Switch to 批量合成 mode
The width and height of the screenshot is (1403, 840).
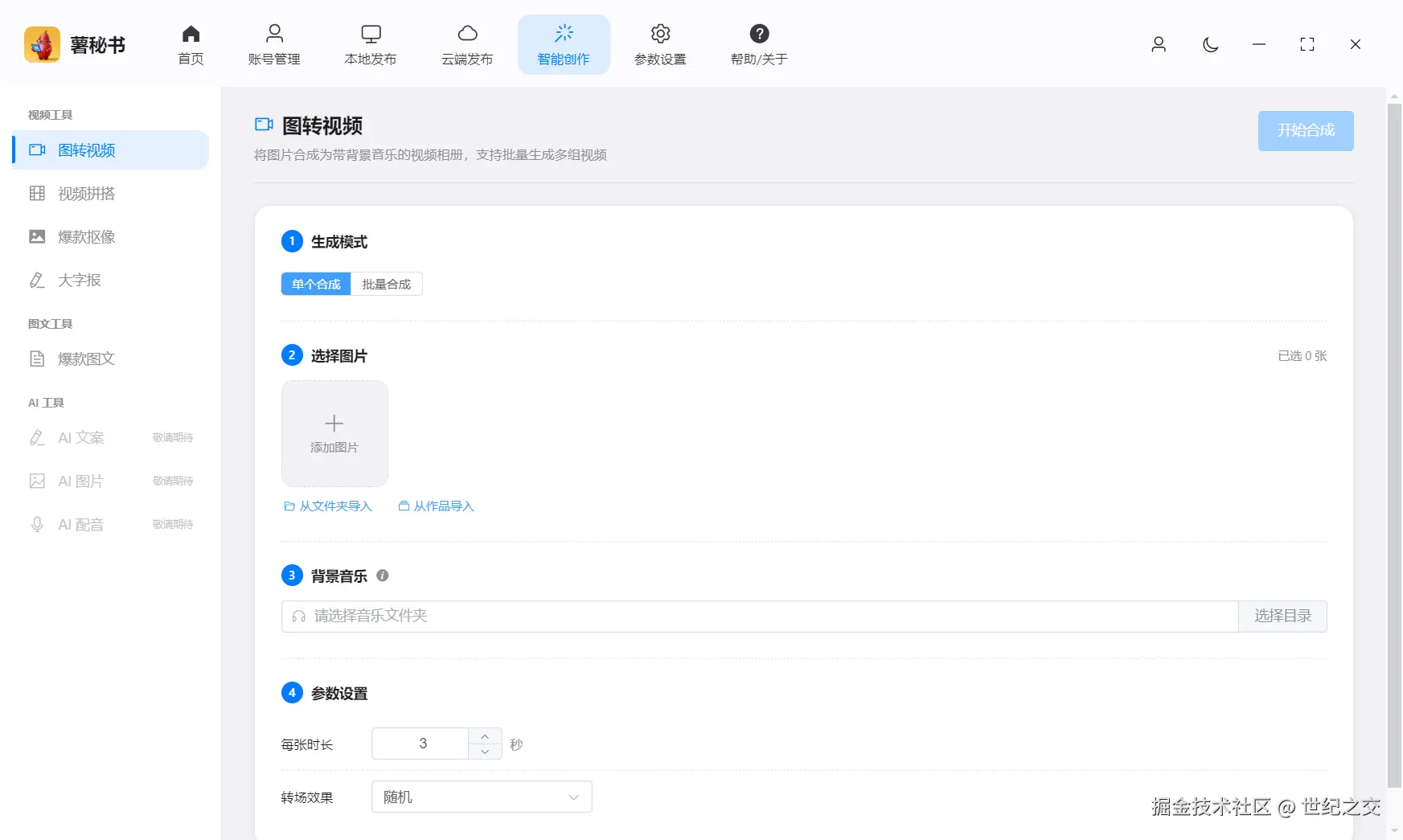[387, 284]
